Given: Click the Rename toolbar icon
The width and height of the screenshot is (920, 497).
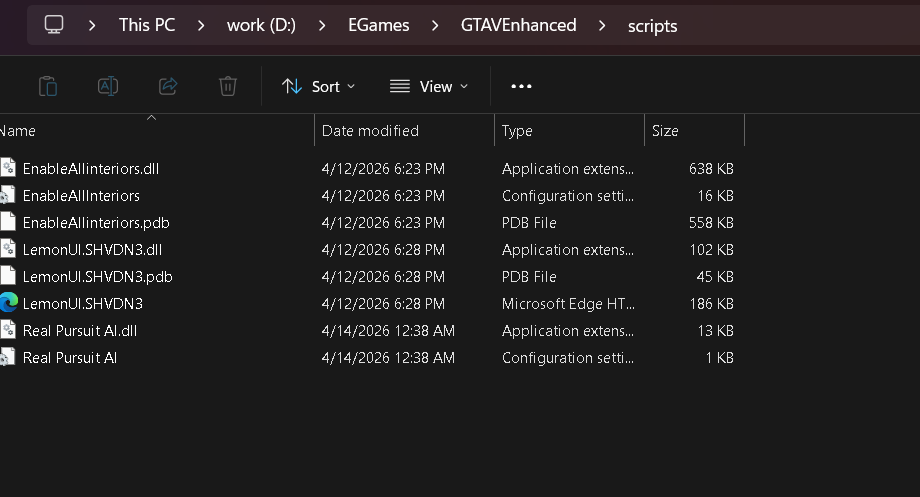Looking at the screenshot, I should pyautogui.click(x=108, y=86).
